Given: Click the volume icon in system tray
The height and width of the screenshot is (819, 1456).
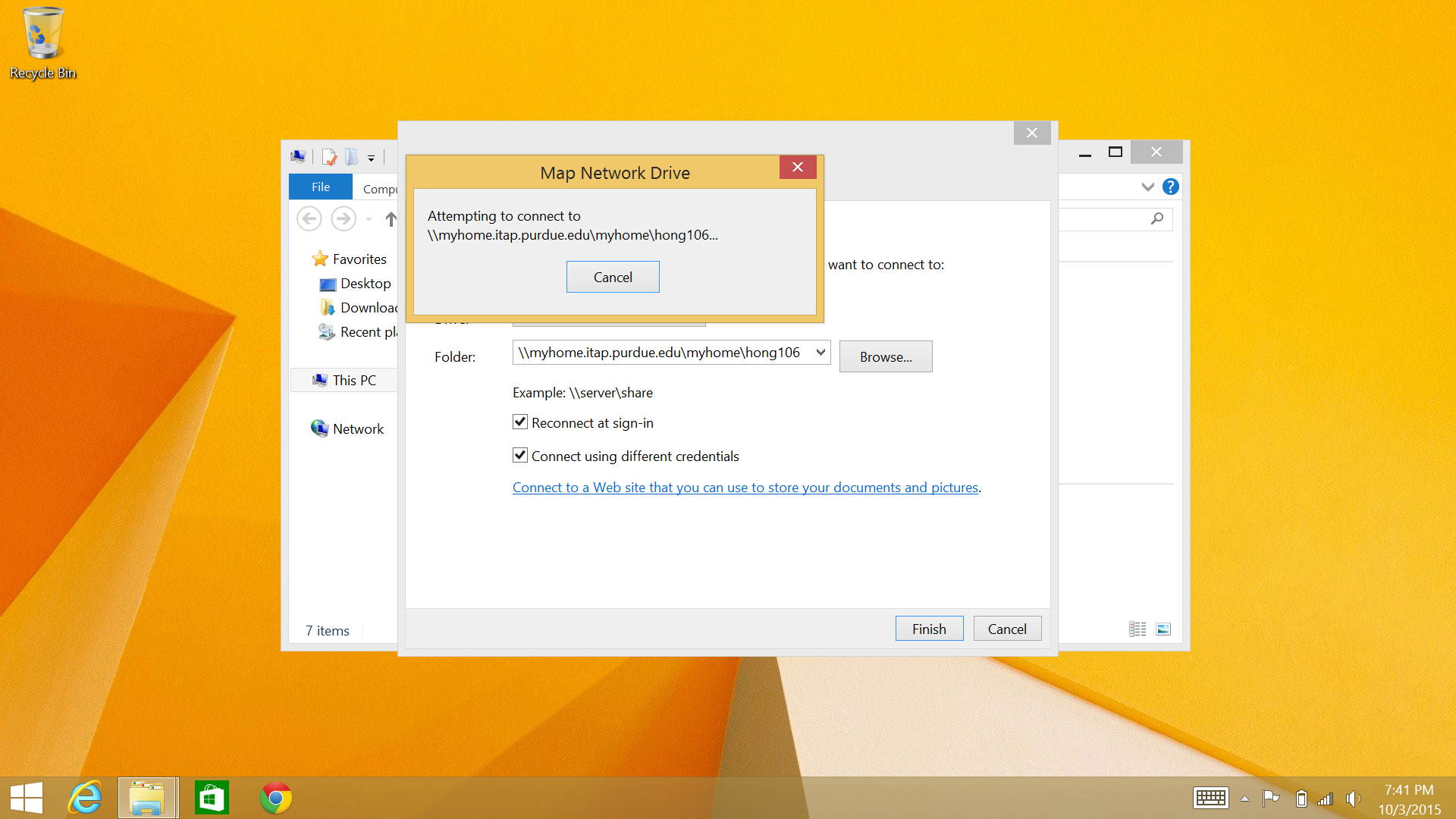Looking at the screenshot, I should (x=1354, y=797).
